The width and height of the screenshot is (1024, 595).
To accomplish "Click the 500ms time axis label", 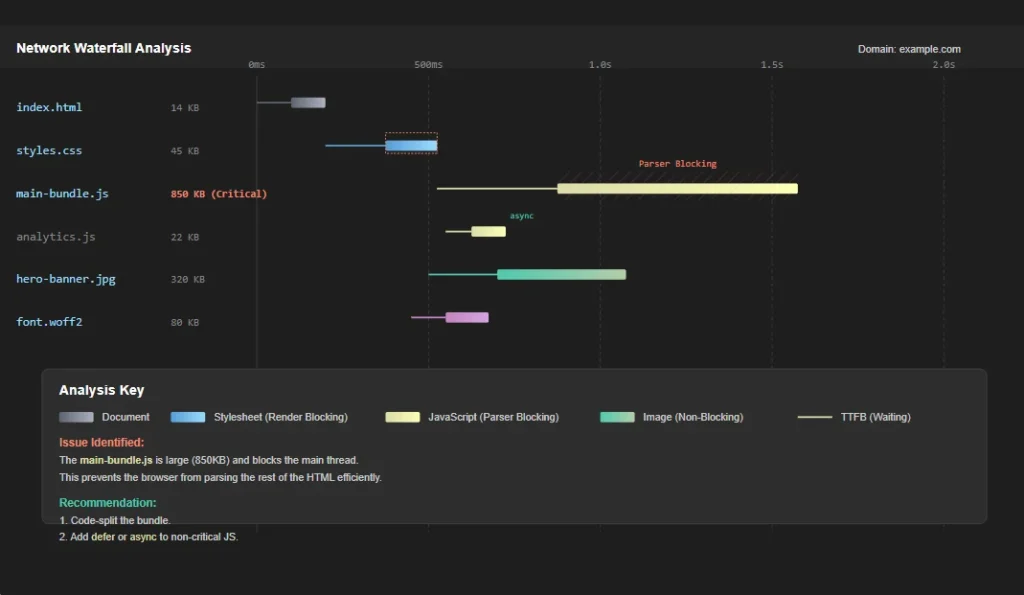I will point(428,65).
